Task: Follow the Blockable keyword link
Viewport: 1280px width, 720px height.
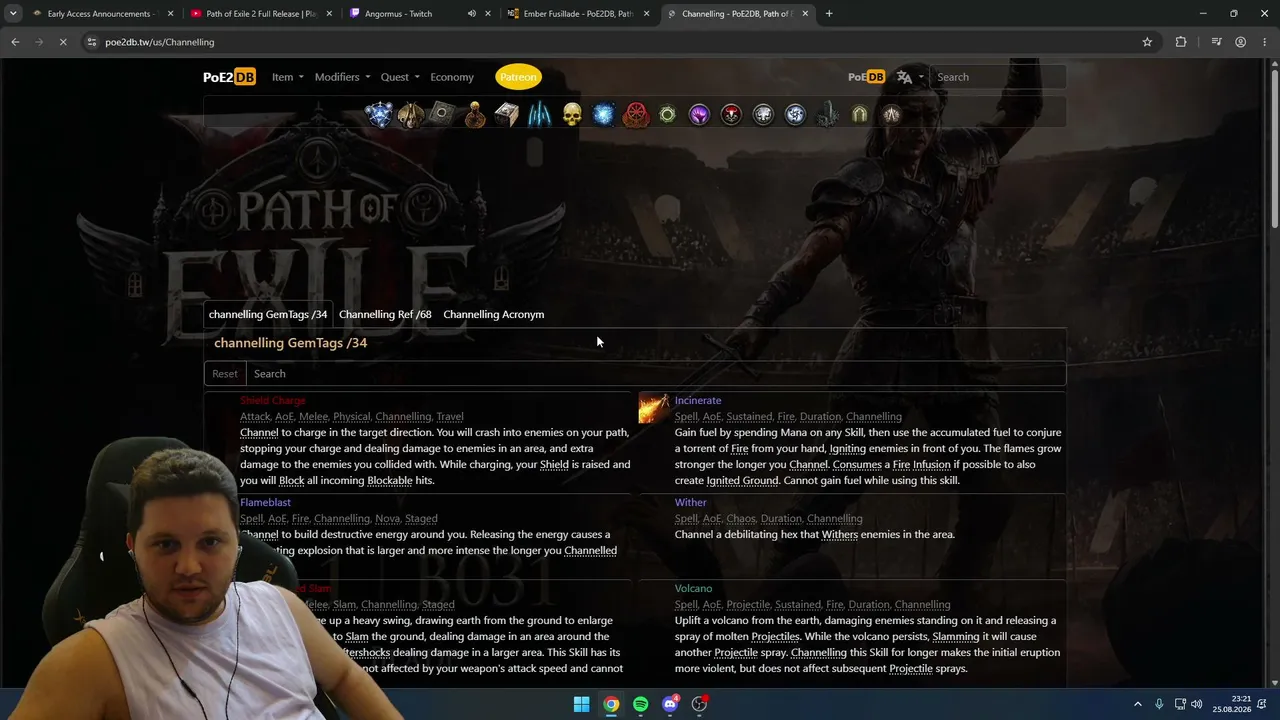Action: pyautogui.click(x=390, y=480)
